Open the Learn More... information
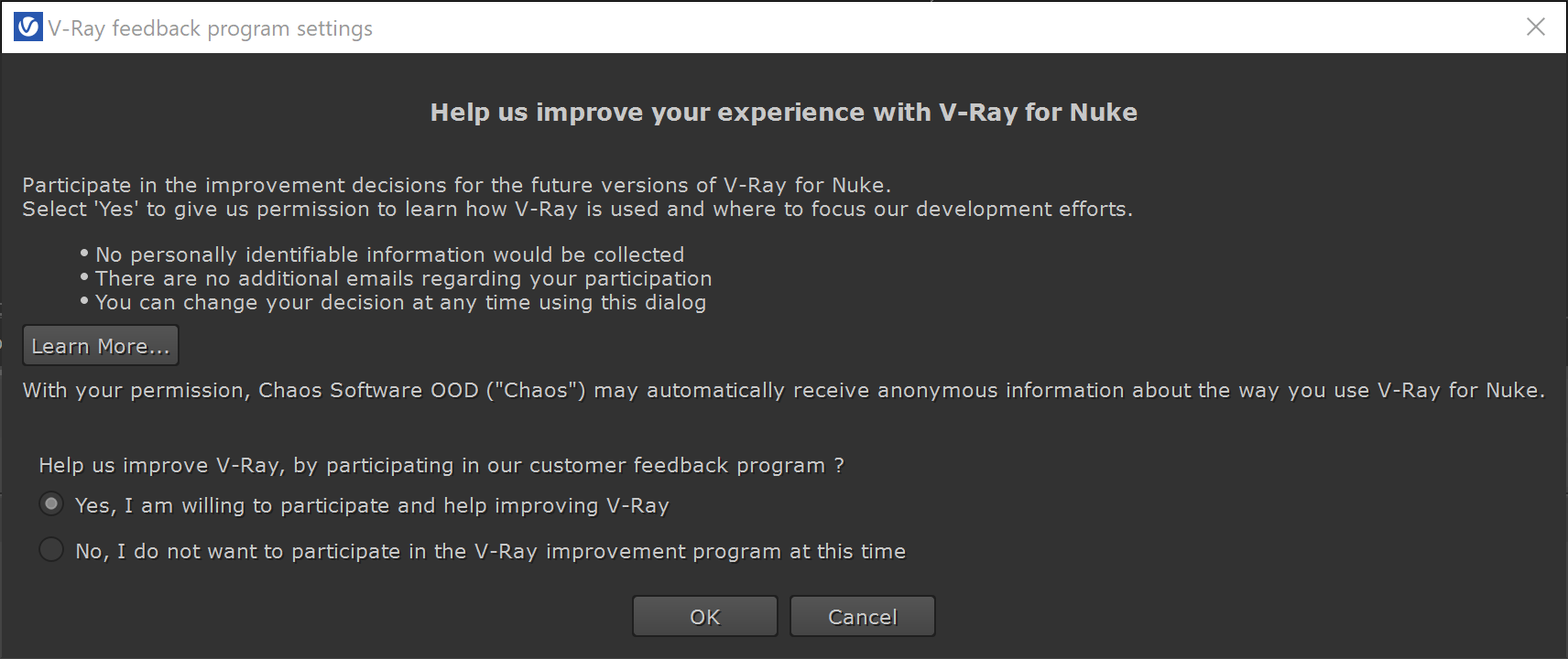This screenshot has height=659, width=1568. [x=101, y=346]
